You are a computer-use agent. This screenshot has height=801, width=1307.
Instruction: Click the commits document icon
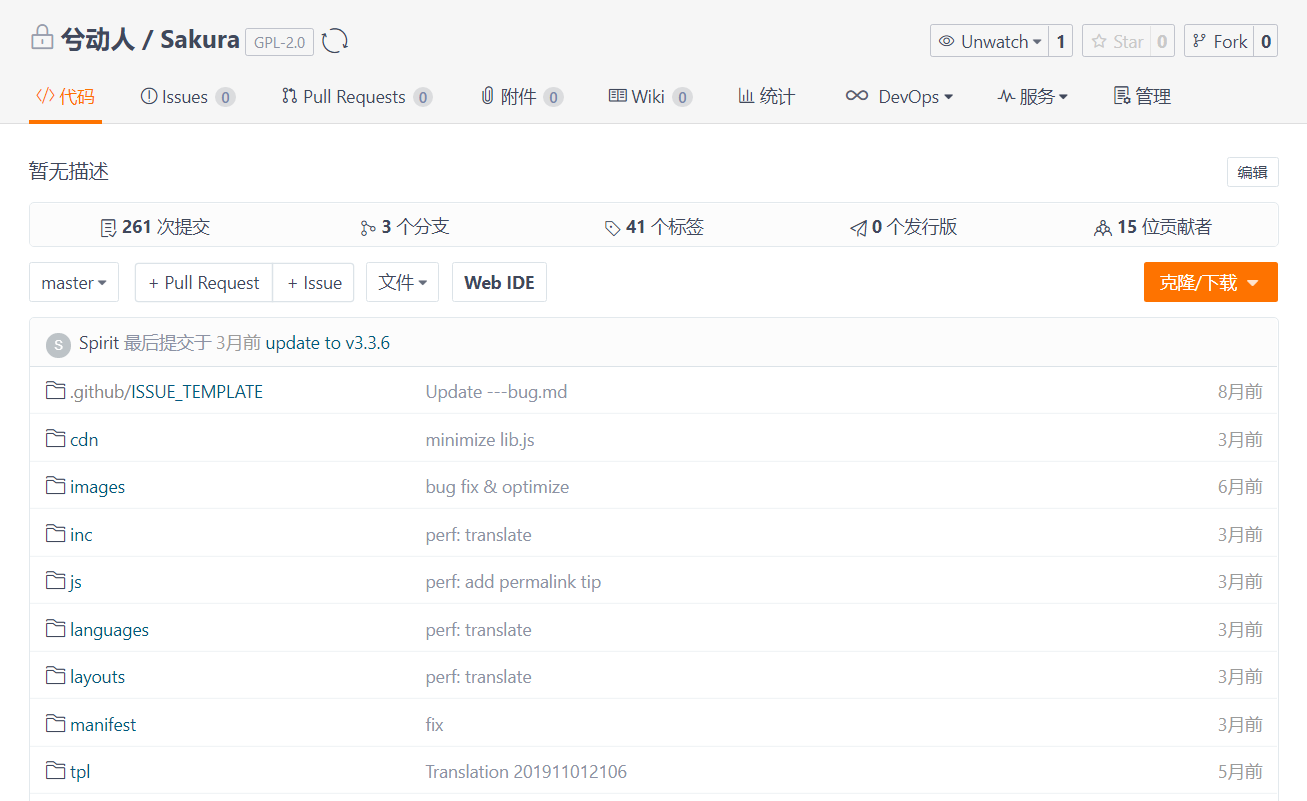[x=108, y=228]
